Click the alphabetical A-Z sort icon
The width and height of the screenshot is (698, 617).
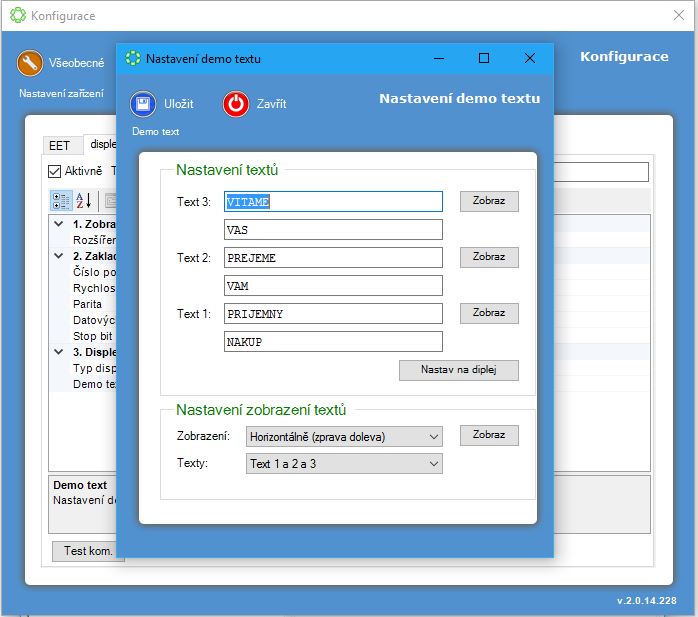[84, 201]
